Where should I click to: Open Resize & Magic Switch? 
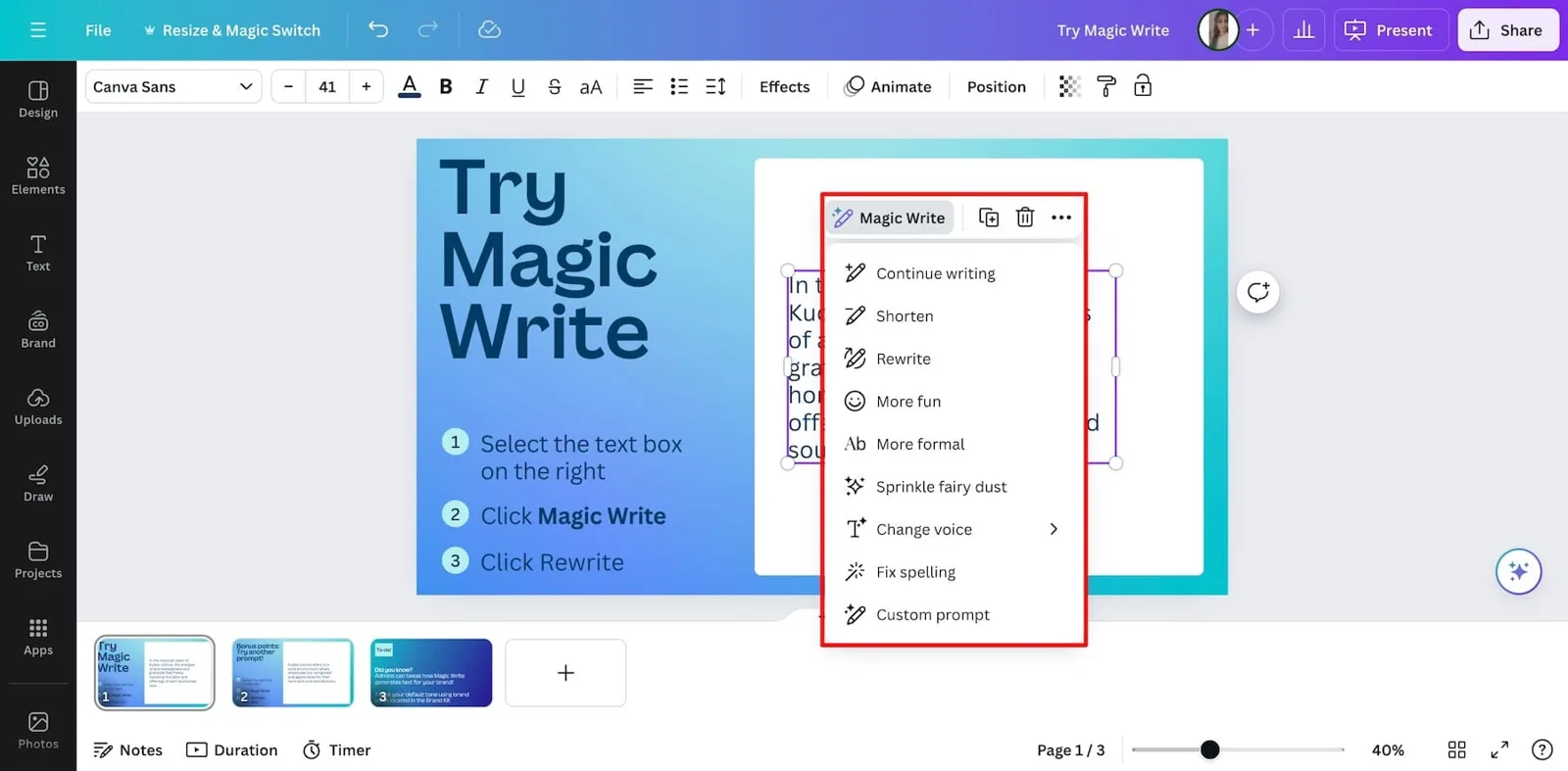(232, 30)
